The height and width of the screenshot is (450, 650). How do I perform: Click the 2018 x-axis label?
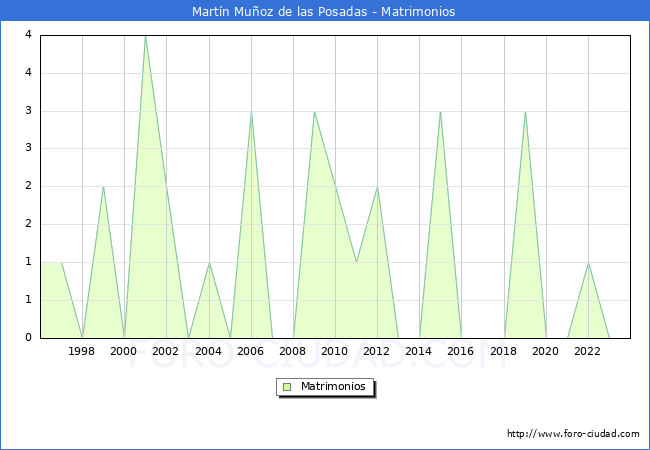tap(504, 351)
